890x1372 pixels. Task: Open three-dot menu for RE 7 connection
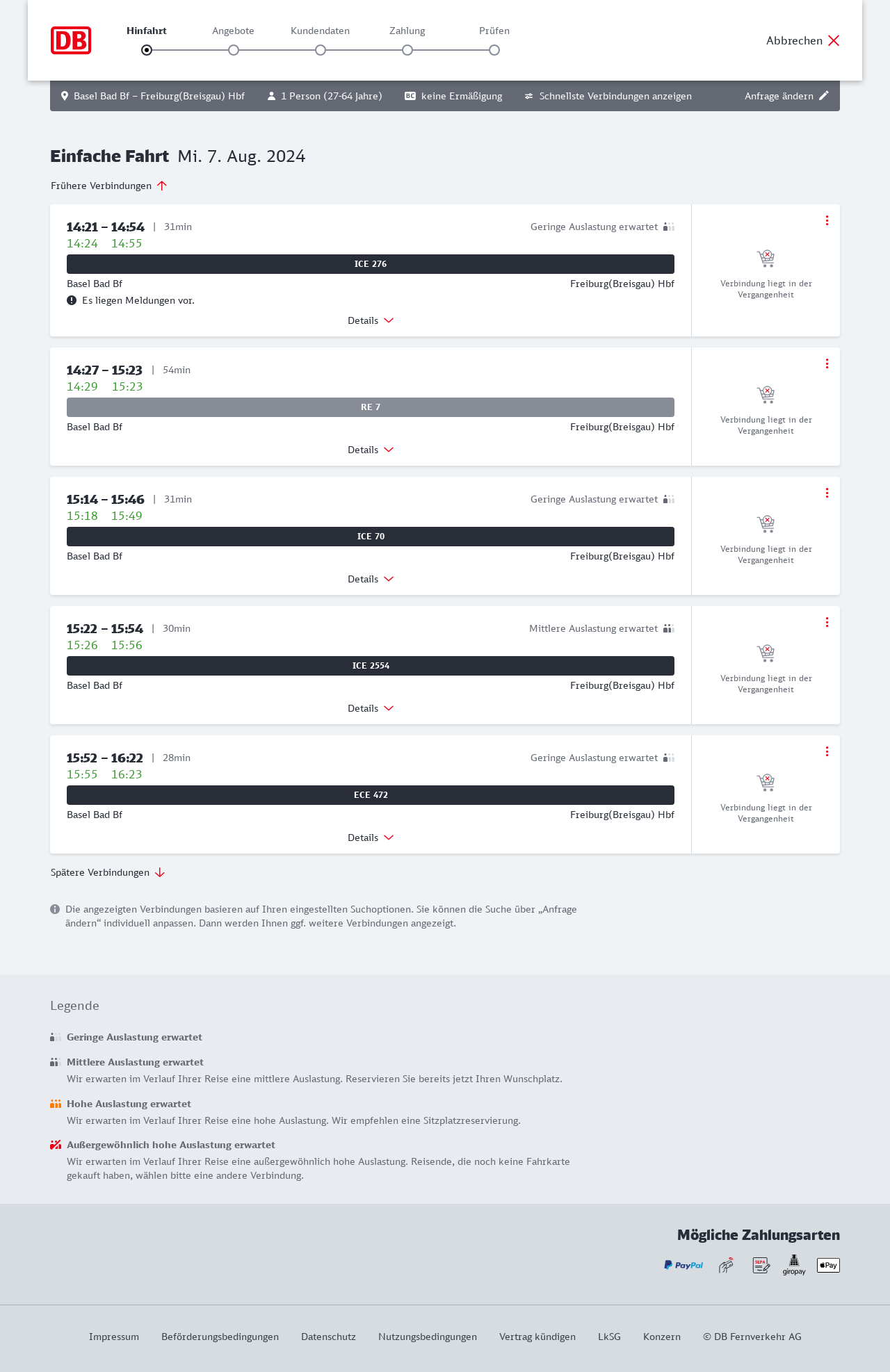point(827,364)
